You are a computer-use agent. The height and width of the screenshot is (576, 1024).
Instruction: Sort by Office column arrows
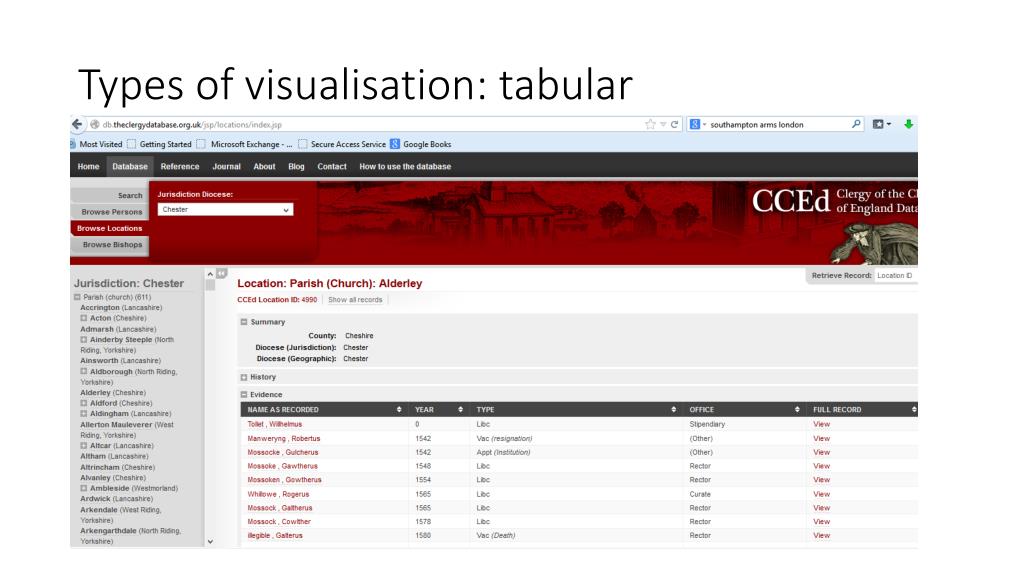coord(797,409)
